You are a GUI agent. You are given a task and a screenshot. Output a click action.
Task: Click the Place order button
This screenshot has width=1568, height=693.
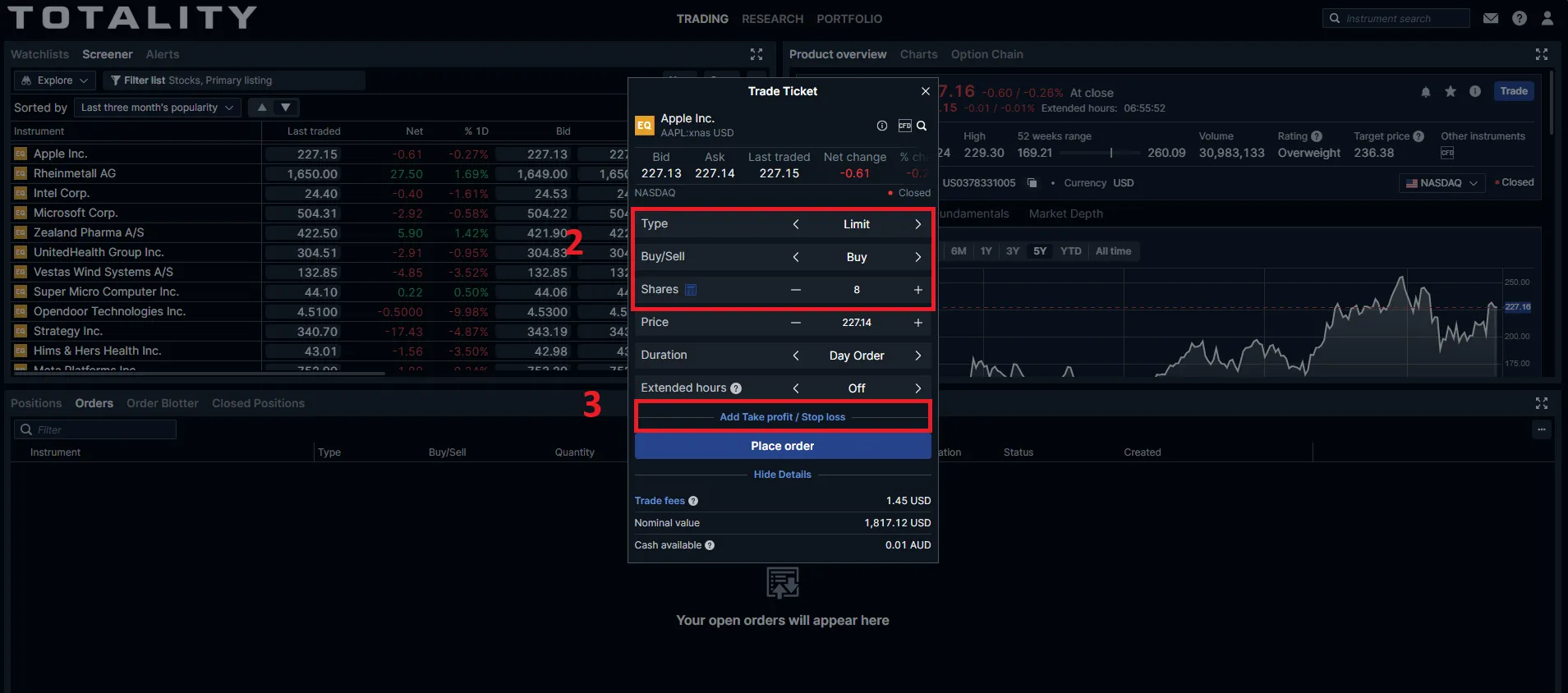[x=782, y=446]
